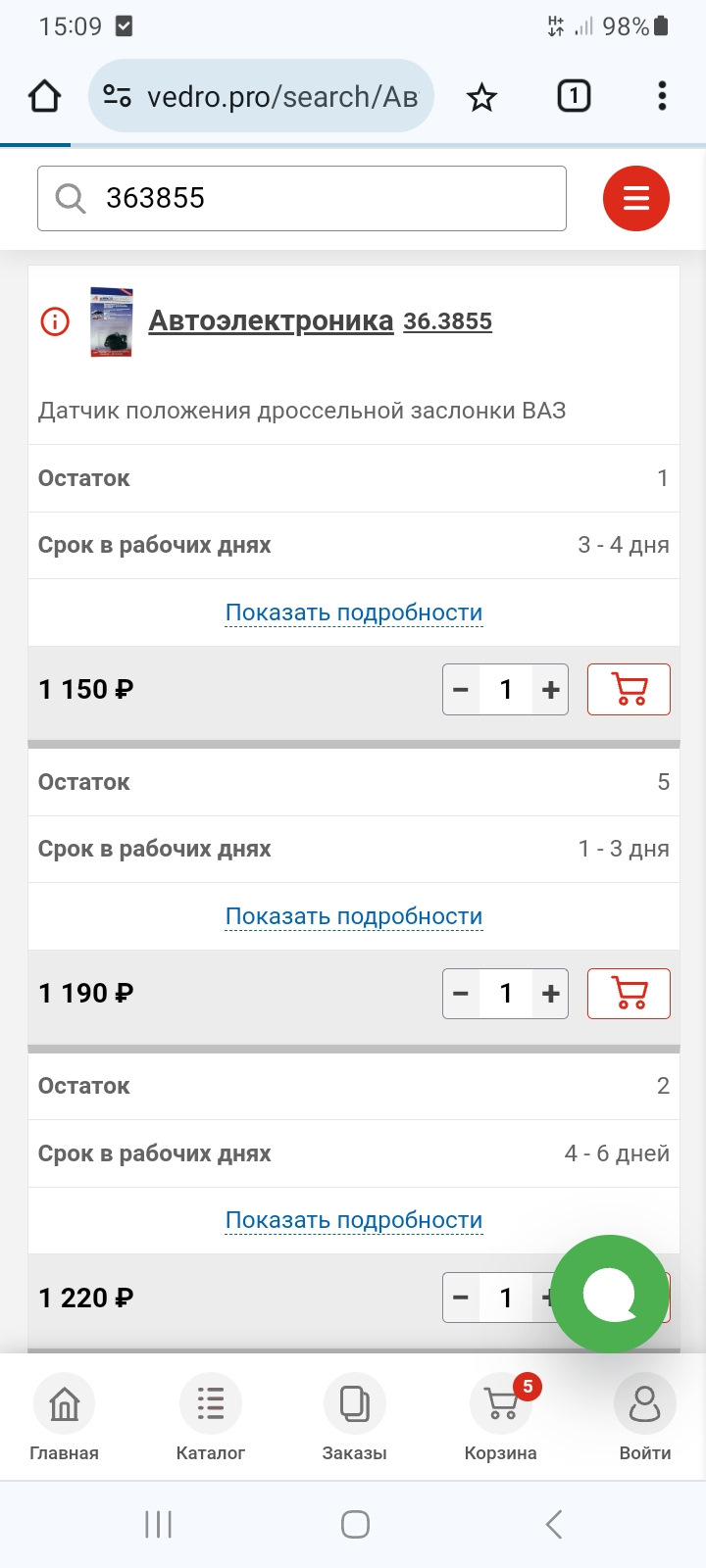This screenshot has width=706, height=1568.
Task: Increase quantity for the 1 150 ₽ offer
Action: click(550, 689)
